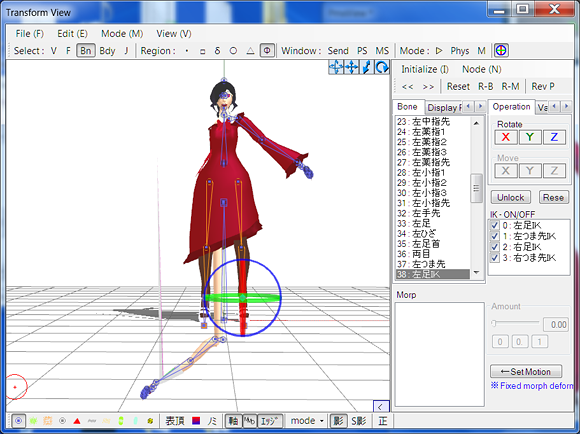Toggle the 影 shadow button
This screenshot has width=580, height=434.
tap(338, 421)
